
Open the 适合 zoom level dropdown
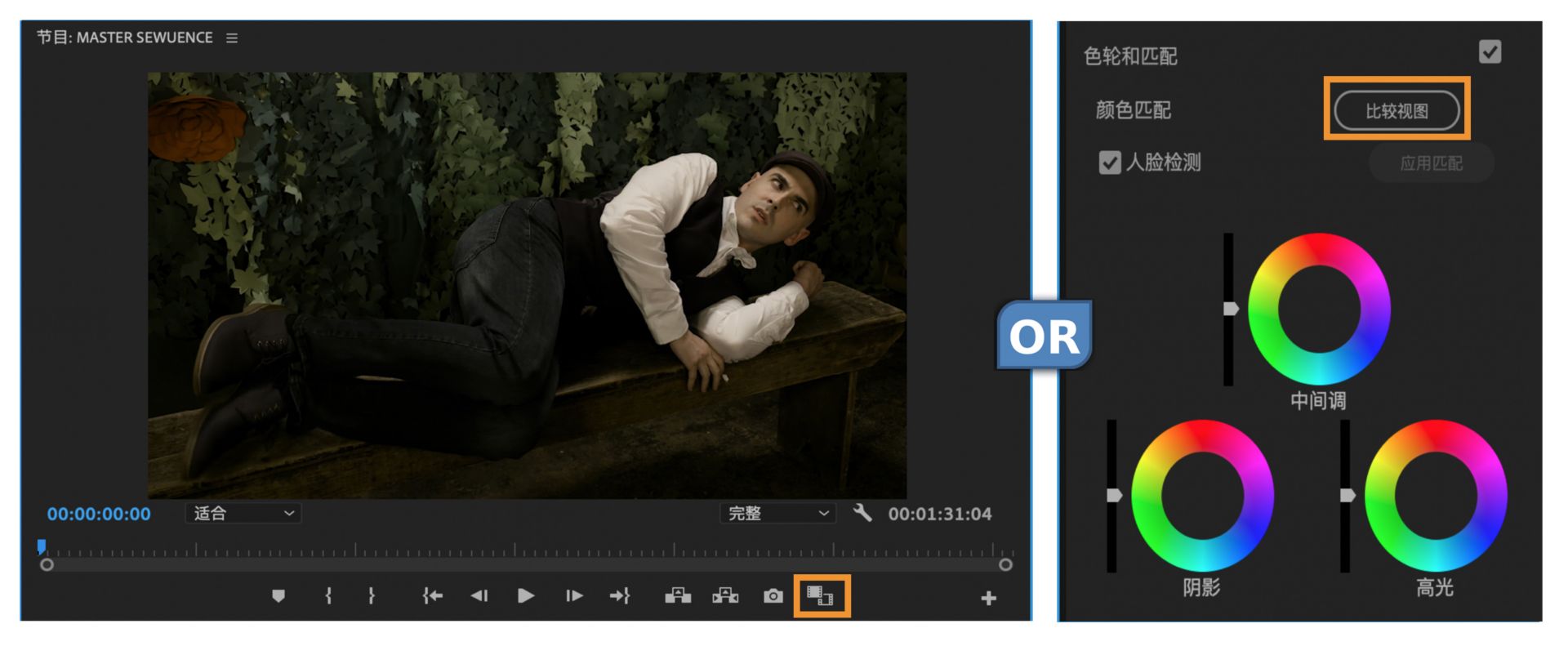[x=243, y=513]
